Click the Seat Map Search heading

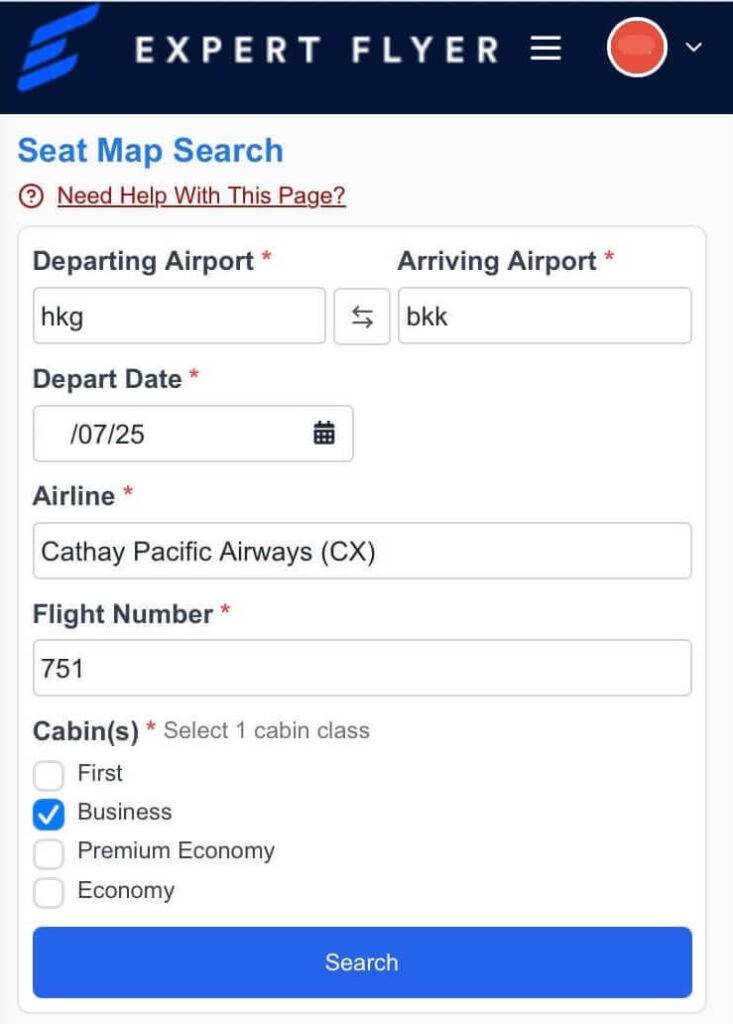[151, 151]
